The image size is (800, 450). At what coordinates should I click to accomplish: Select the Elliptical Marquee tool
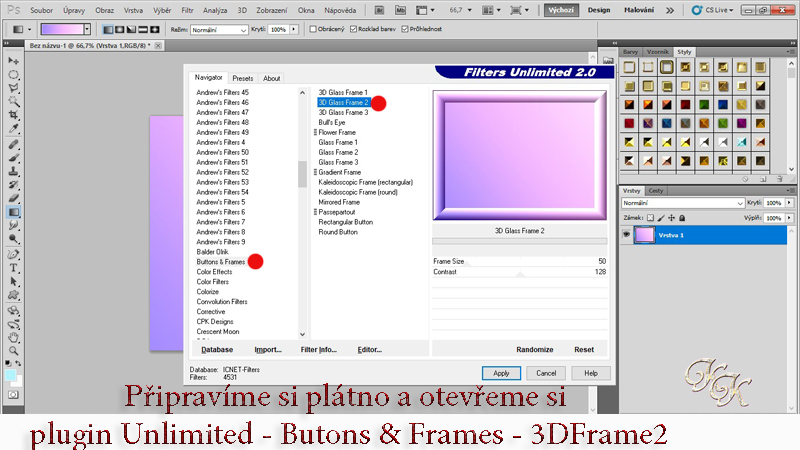[13, 74]
